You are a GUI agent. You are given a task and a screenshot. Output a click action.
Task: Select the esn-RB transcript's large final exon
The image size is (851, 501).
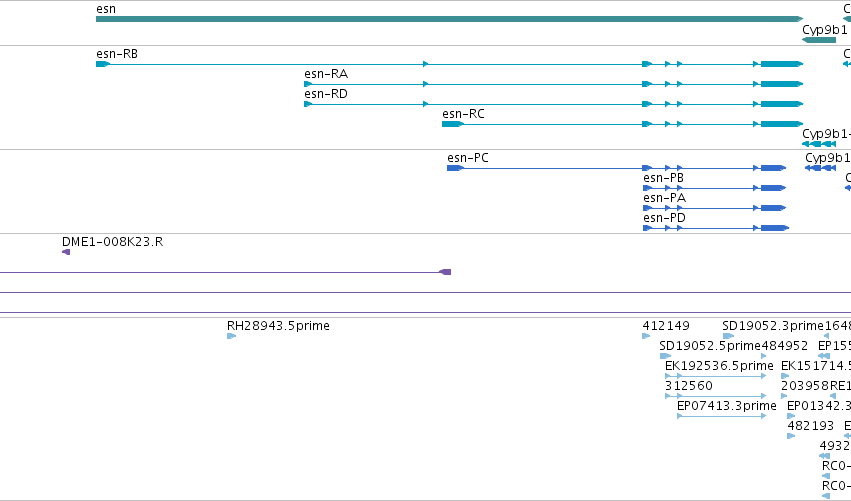(x=782, y=64)
